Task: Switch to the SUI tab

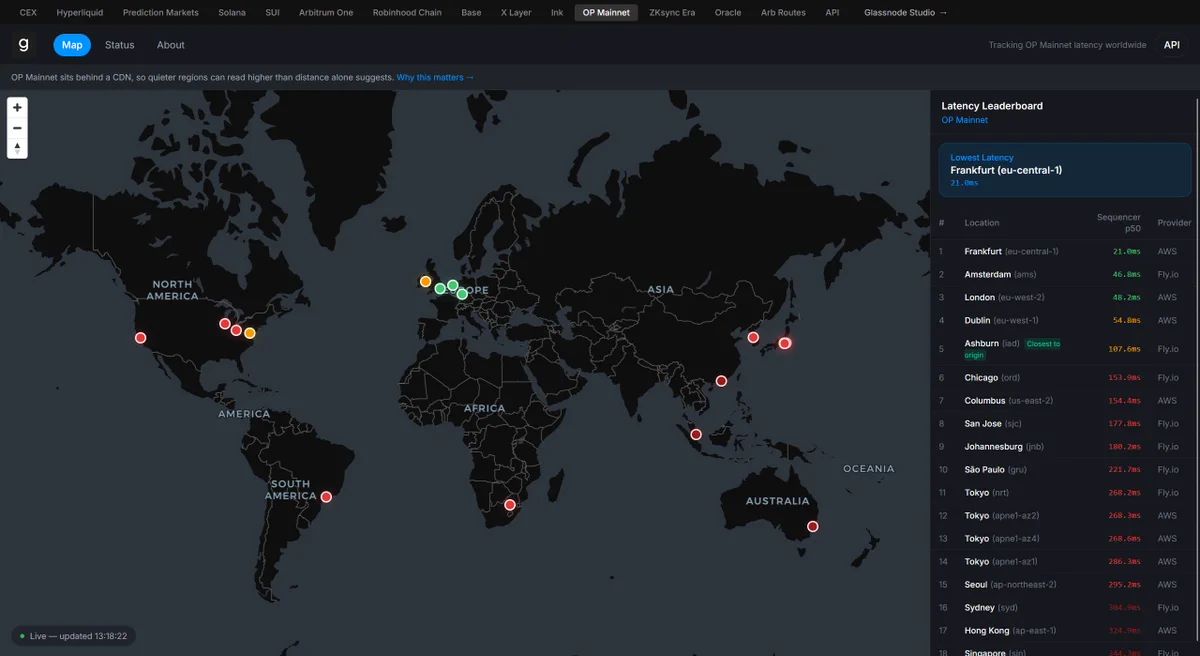Action: pos(273,13)
